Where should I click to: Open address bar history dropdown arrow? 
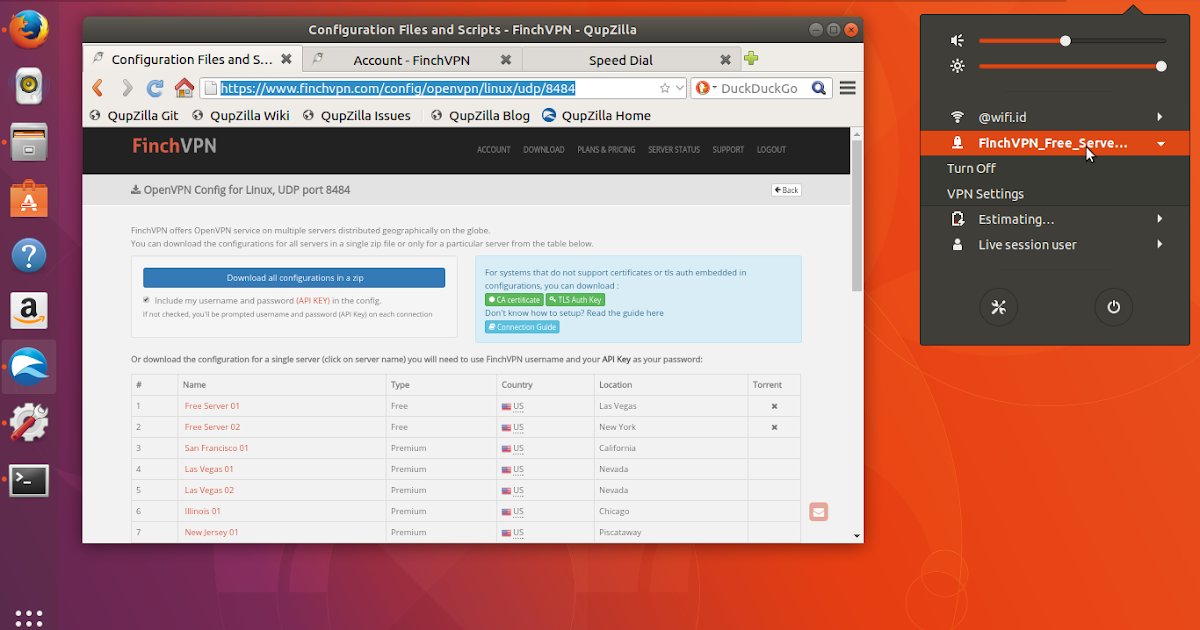point(680,88)
